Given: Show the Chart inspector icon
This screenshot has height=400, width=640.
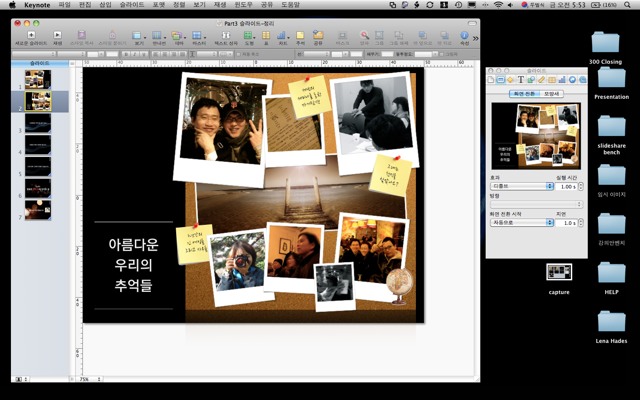Looking at the screenshot, I should (x=562, y=80).
